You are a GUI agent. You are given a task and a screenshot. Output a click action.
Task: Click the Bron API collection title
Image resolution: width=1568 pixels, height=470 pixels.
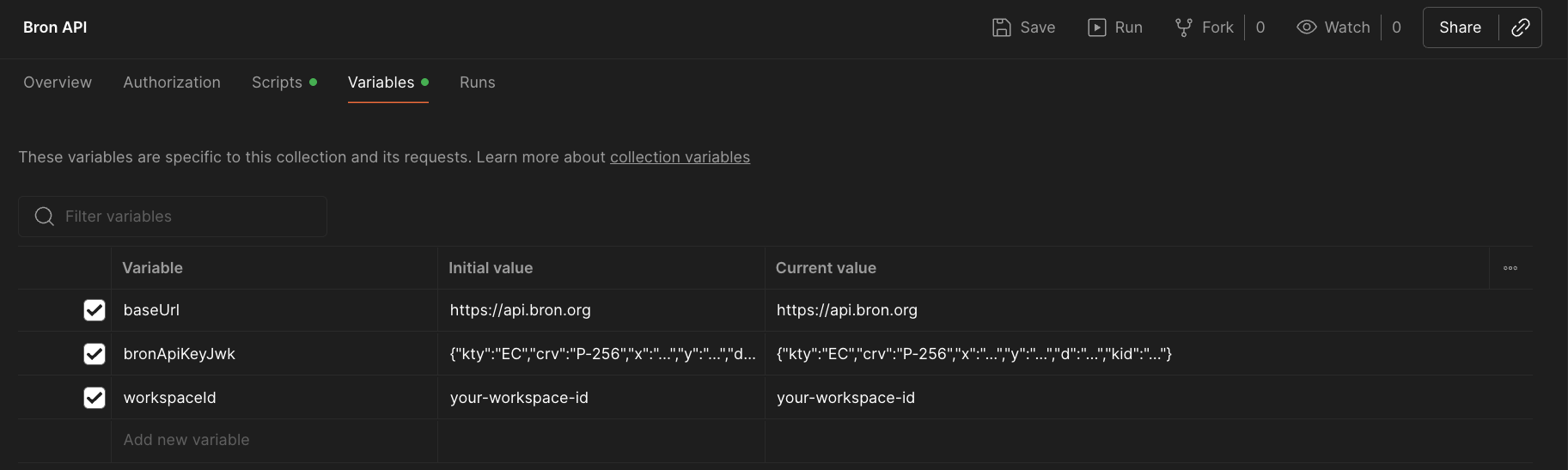click(x=55, y=27)
